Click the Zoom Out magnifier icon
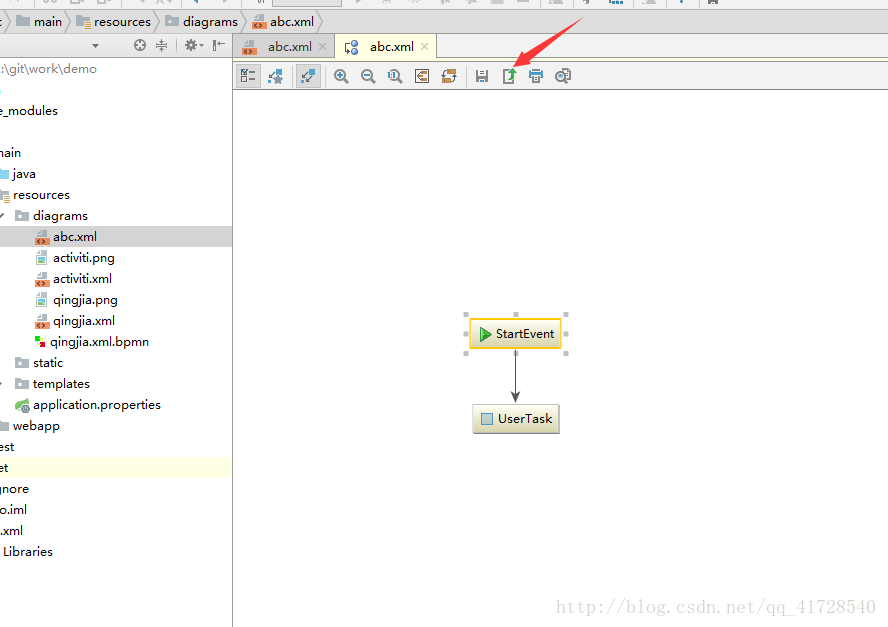 [368, 76]
